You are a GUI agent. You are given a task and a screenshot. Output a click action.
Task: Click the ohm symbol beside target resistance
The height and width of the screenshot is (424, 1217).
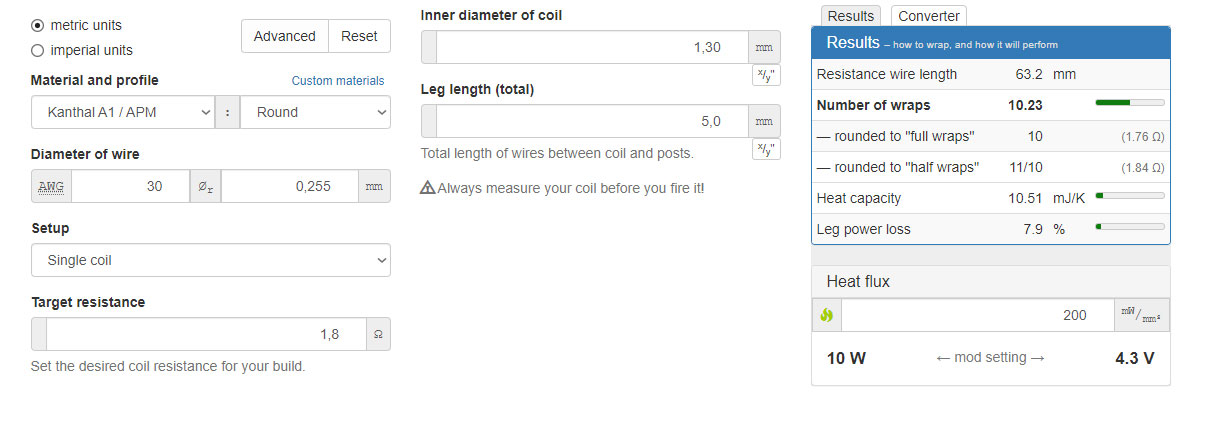(x=378, y=334)
